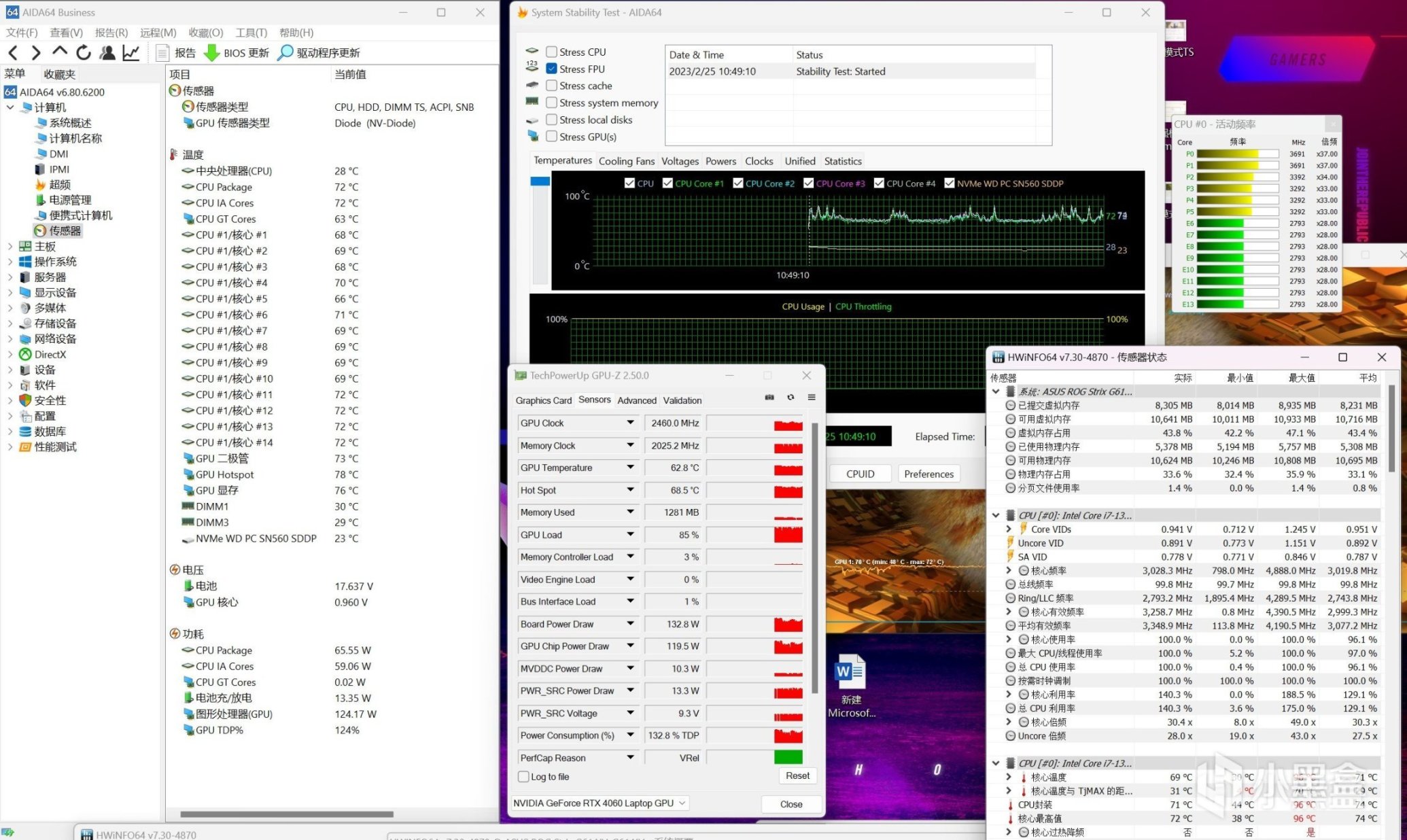Expand the 主板 tree node
The height and width of the screenshot is (840, 1407).
[x=10, y=246]
